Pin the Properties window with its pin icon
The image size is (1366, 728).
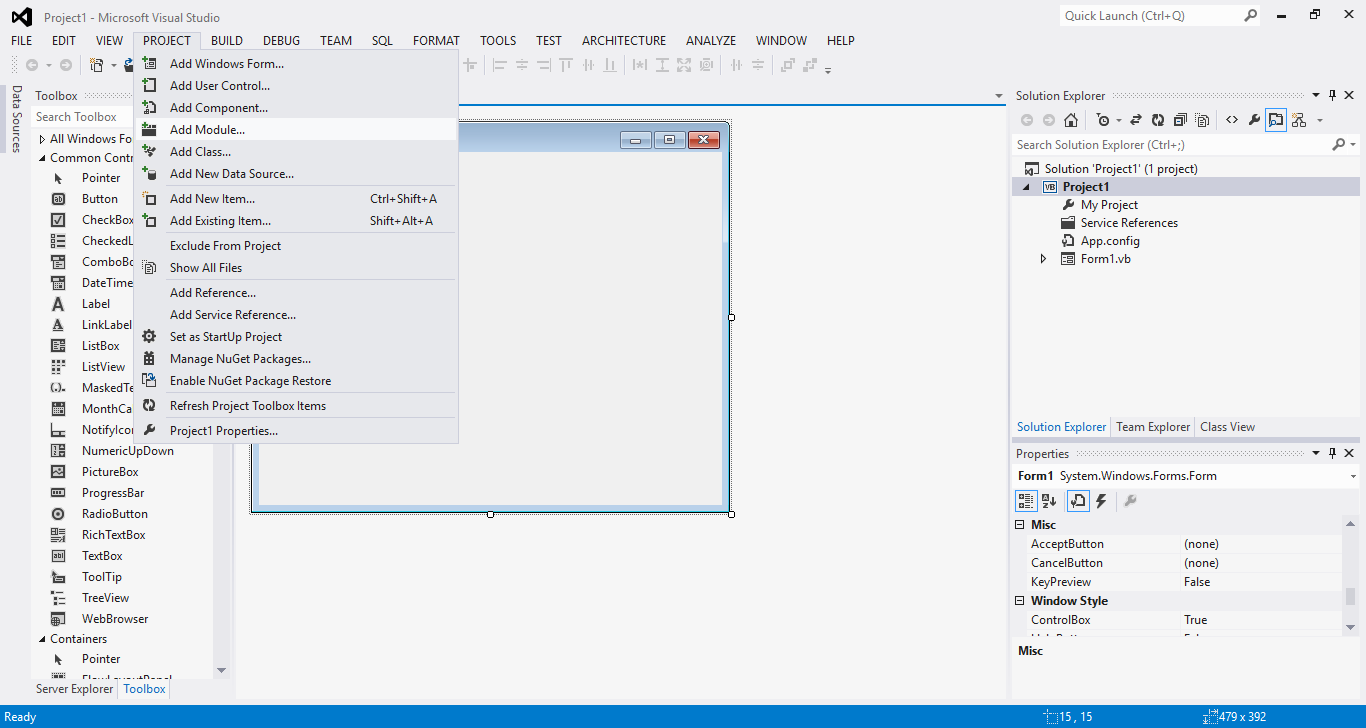[1331, 453]
